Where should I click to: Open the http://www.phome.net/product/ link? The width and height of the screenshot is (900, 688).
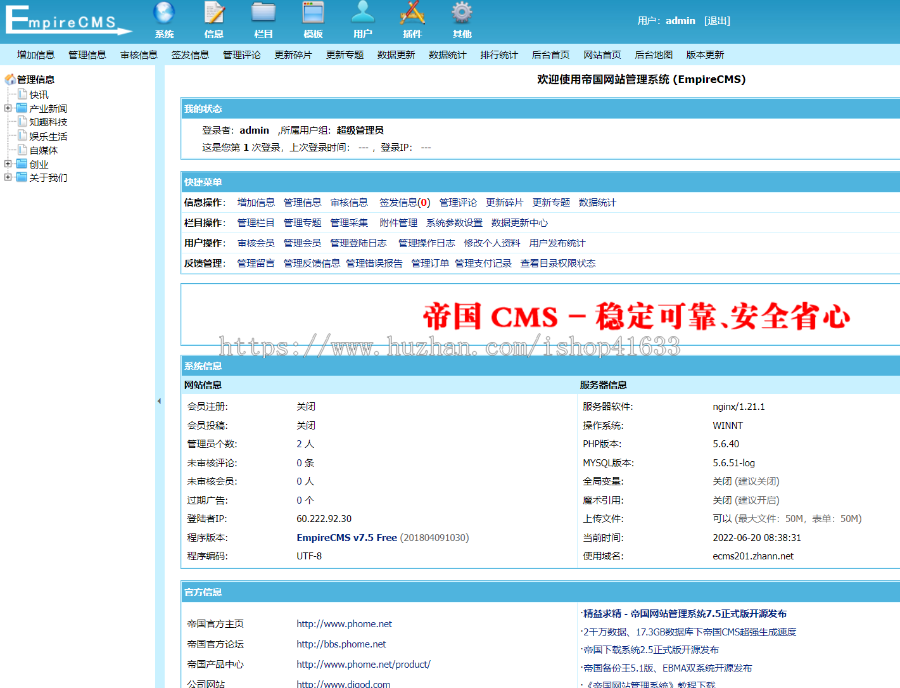tap(363, 664)
